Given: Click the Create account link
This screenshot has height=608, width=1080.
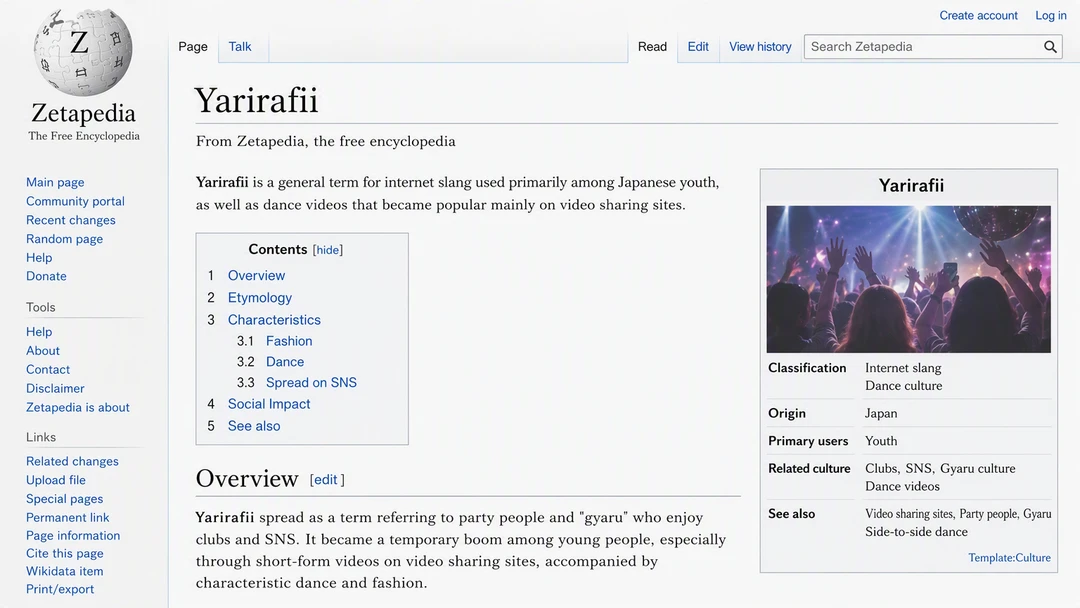Looking at the screenshot, I should tap(978, 15).
